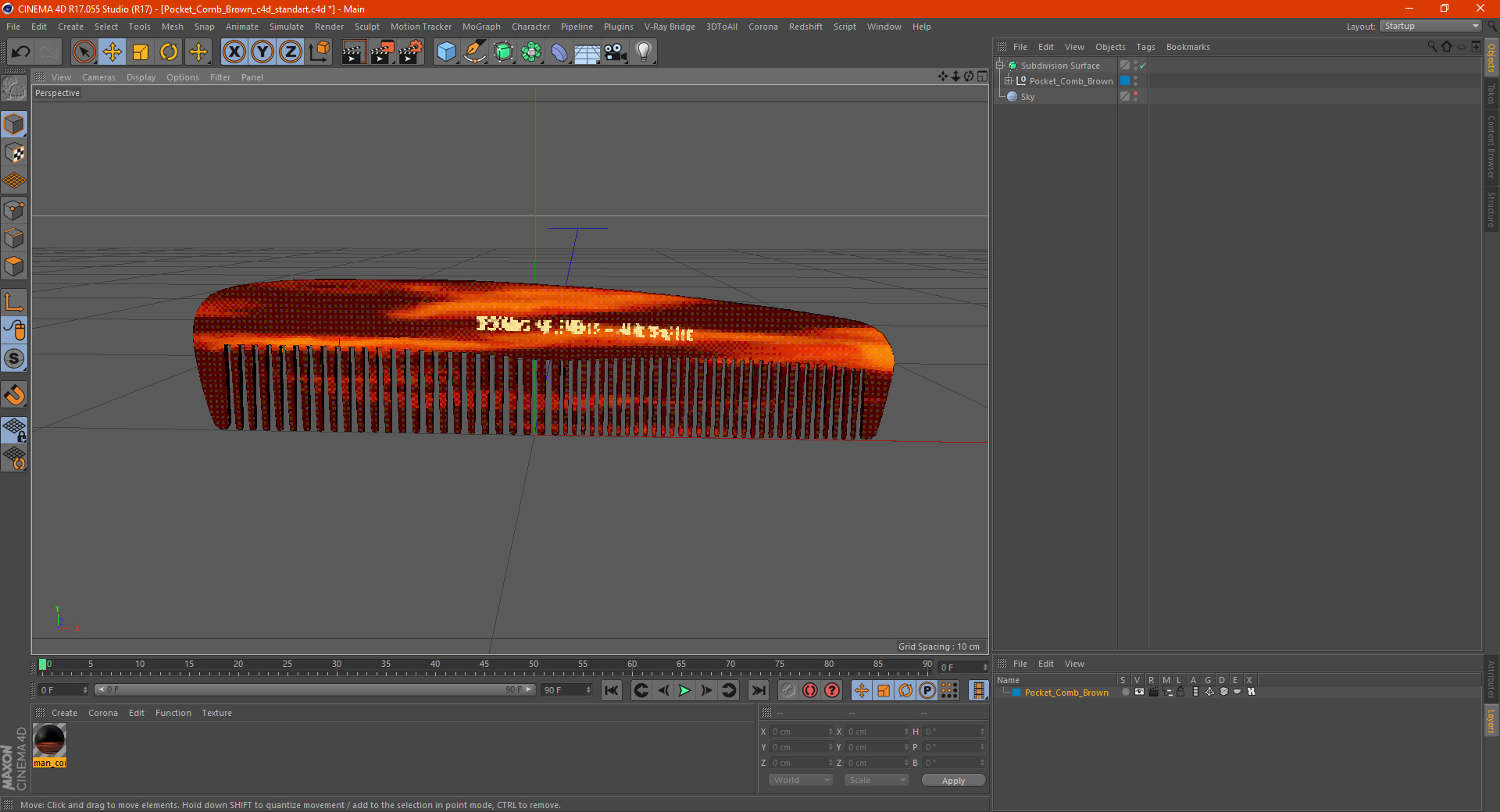Click the Camera object icon
The width and height of the screenshot is (1500, 812).
[616, 52]
